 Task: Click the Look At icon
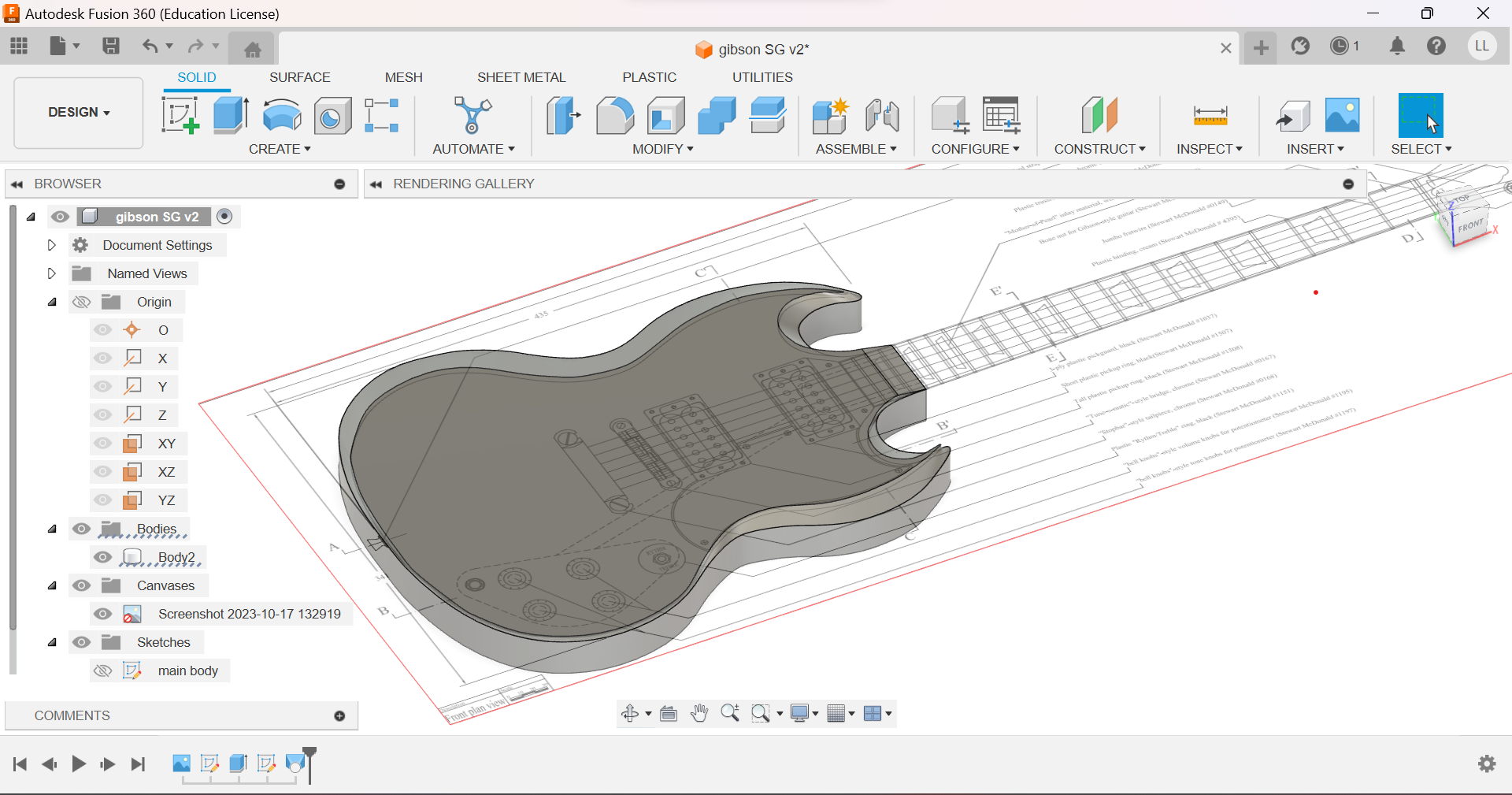(x=669, y=714)
